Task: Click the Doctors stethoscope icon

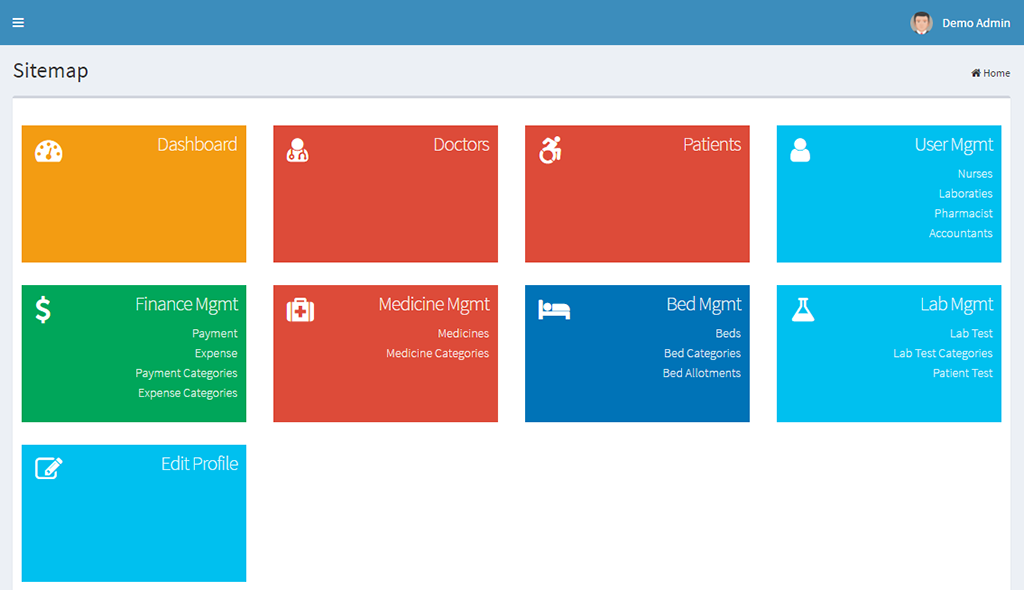Action: coord(297,151)
